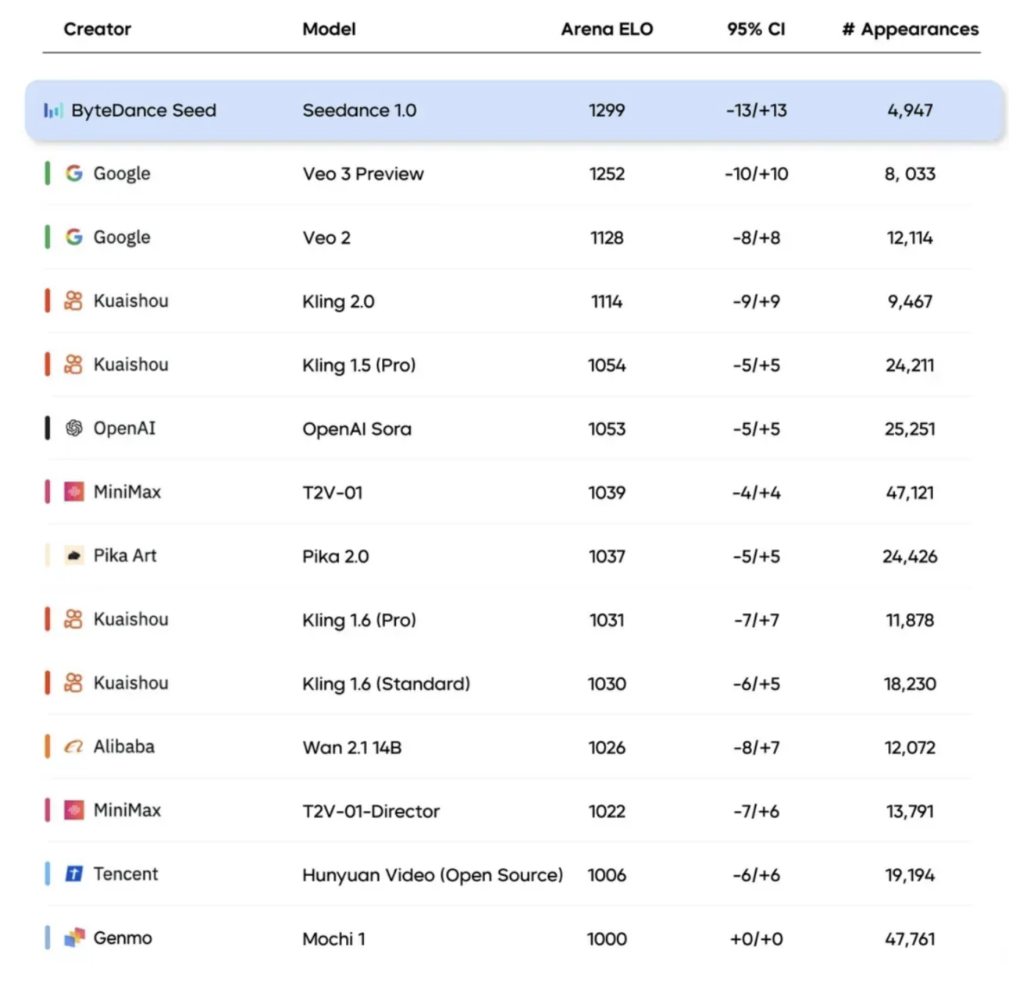
Task: Click the 8, 033 appearances value
Action: coord(910,174)
